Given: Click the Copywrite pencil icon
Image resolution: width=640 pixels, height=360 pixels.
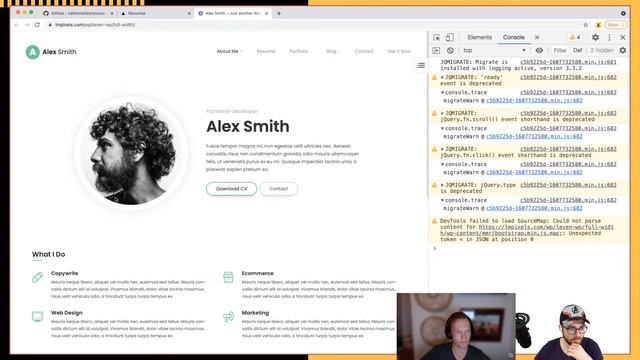Looking at the screenshot, I should point(38,277).
